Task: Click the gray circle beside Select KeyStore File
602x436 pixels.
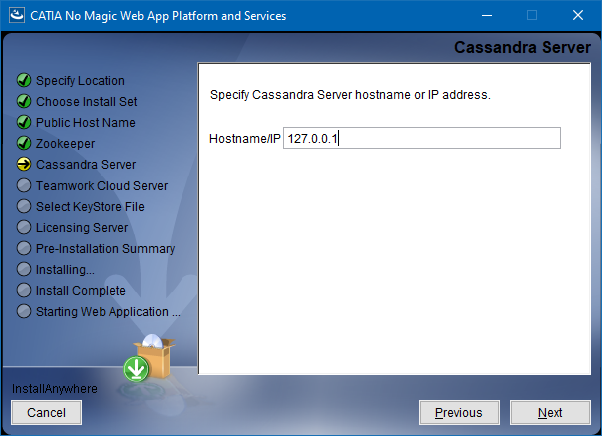Action: (24, 206)
